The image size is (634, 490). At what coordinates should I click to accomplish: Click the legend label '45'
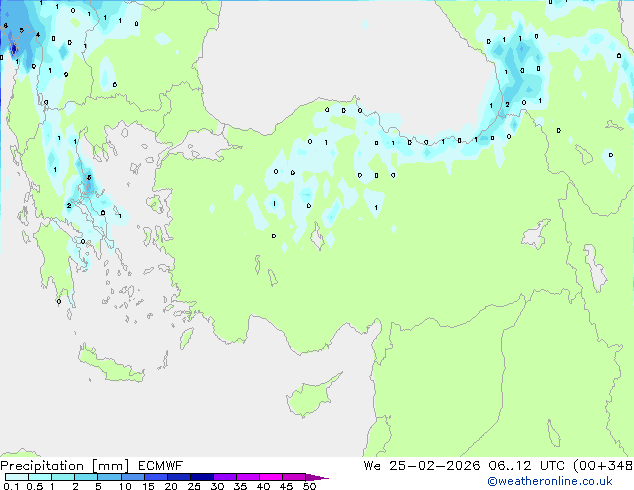(x=286, y=486)
